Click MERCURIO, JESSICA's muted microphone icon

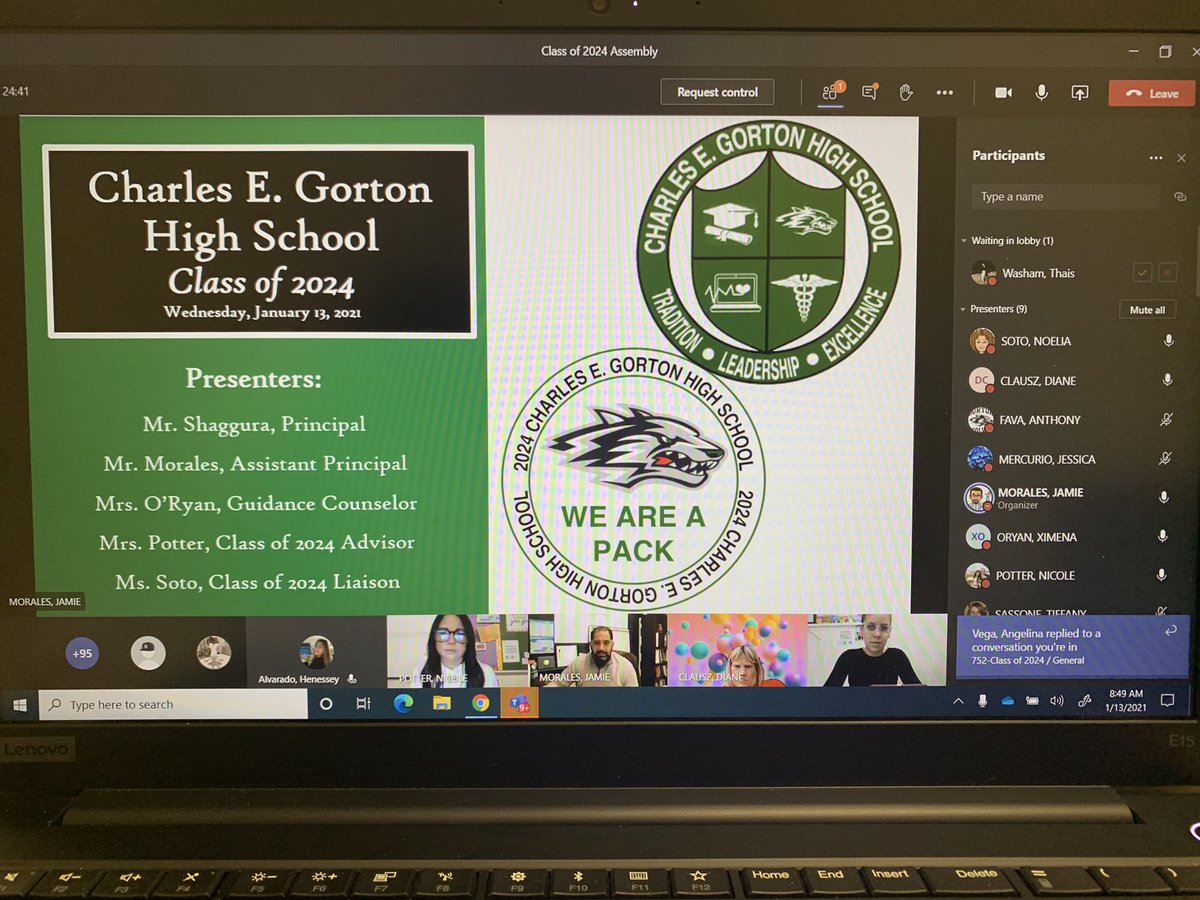[x=1165, y=459]
